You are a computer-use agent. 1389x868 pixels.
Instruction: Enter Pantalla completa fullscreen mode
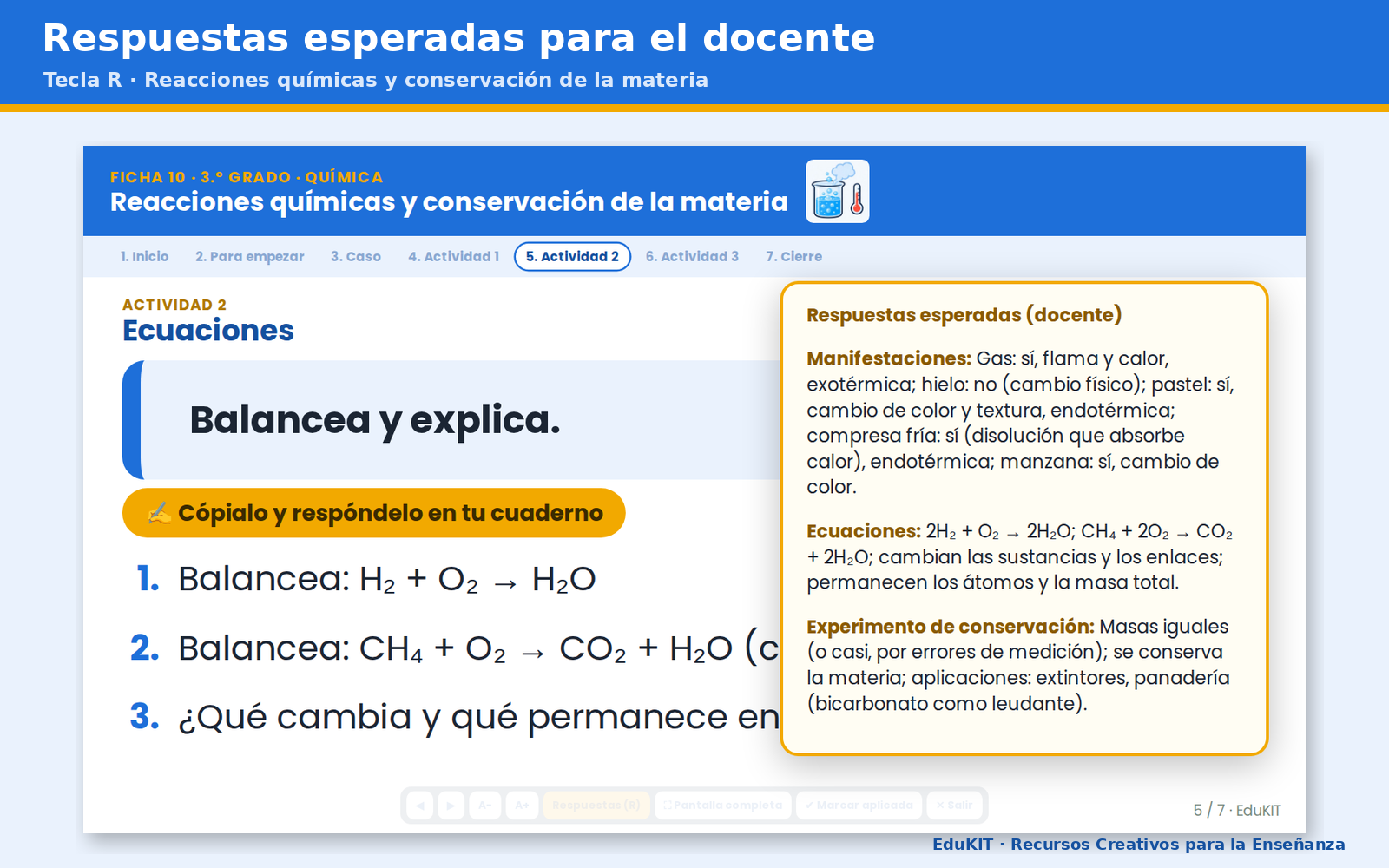(x=723, y=806)
